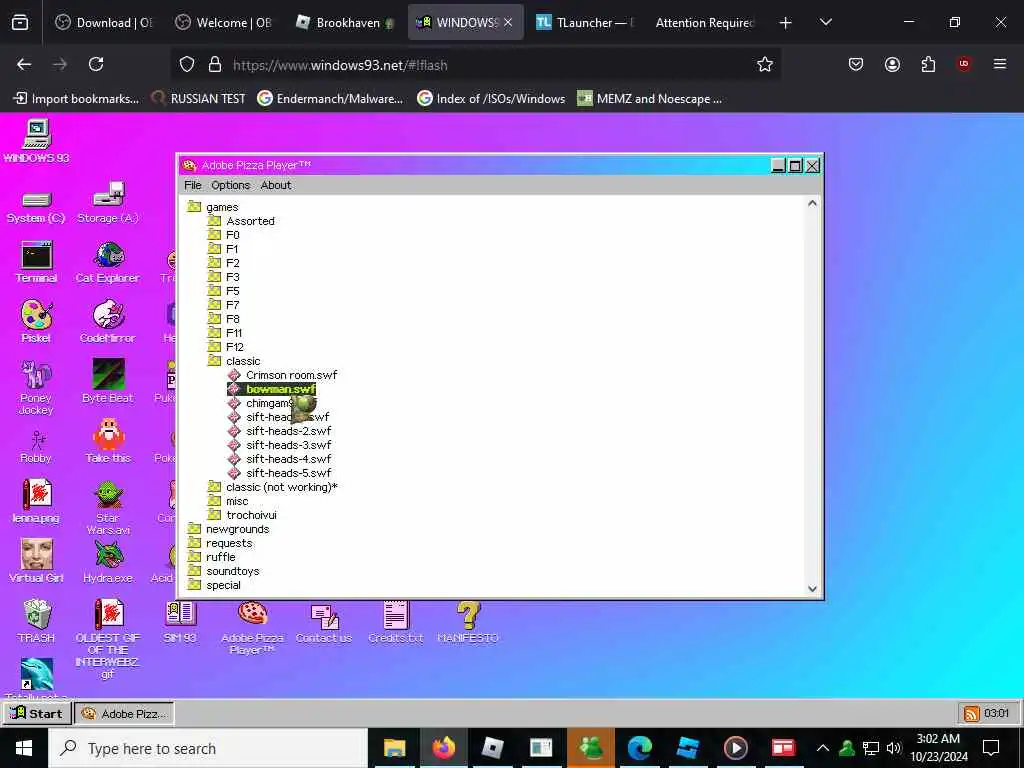The width and height of the screenshot is (1024, 768).
Task: Open the Options menu in Pizza Player
Action: coord(231,185)
